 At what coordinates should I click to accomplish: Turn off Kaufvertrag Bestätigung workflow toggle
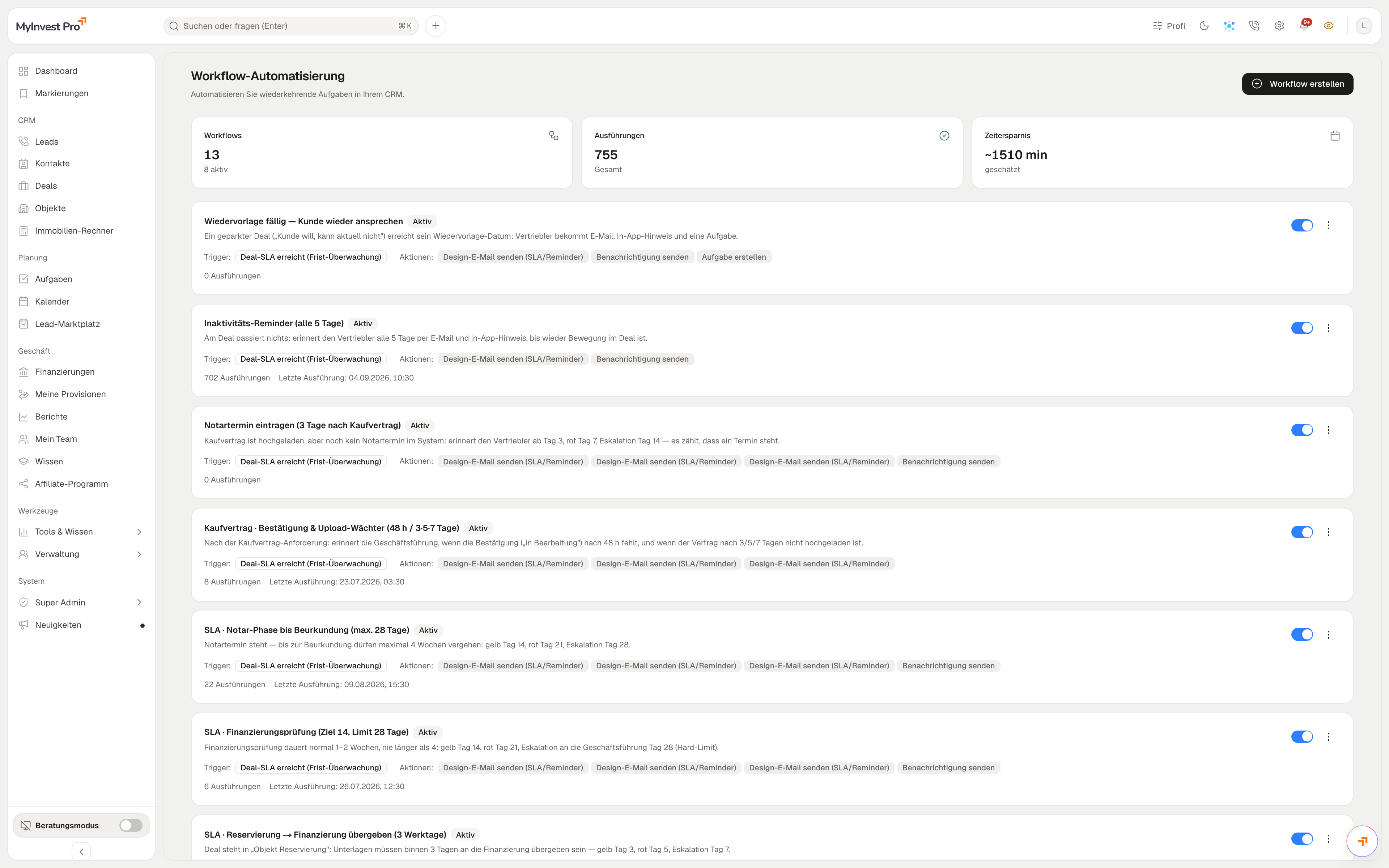(1302, 532)
